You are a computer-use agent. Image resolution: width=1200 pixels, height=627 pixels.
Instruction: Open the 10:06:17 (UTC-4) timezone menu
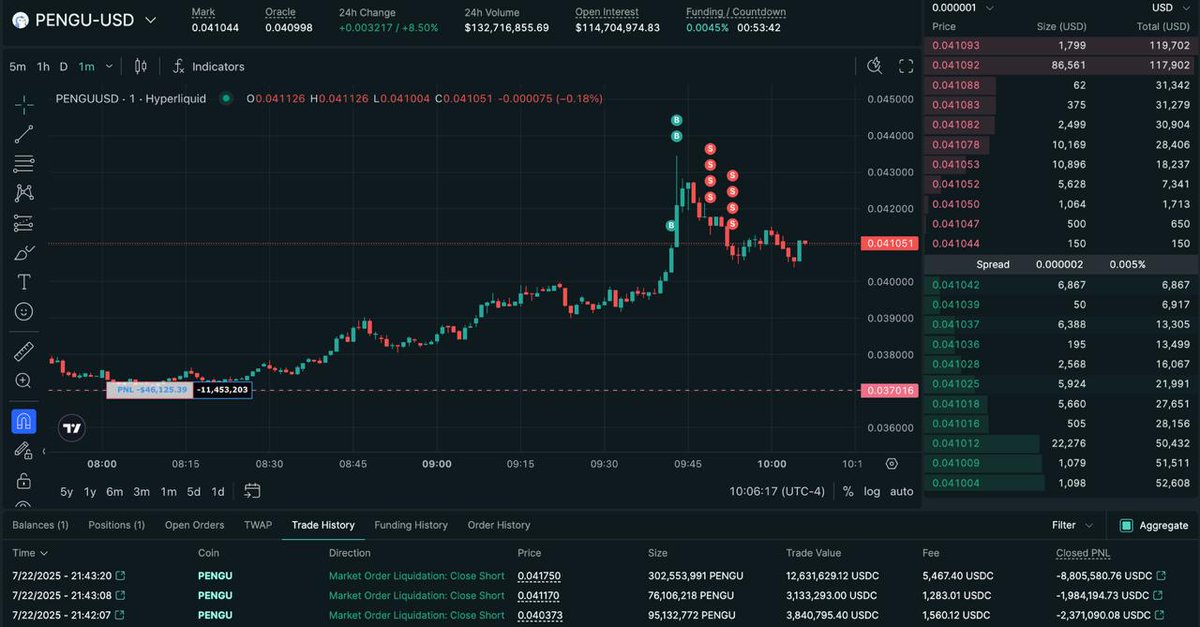777,491
